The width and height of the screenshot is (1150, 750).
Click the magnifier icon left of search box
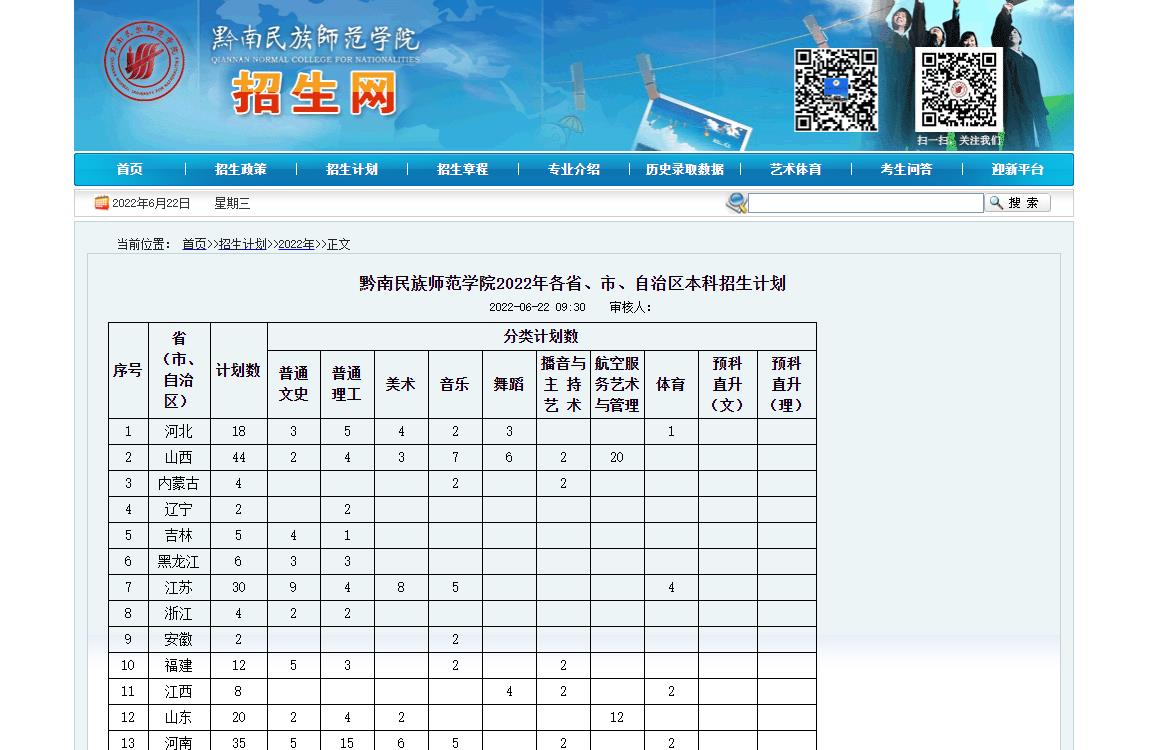pos(736,202)
